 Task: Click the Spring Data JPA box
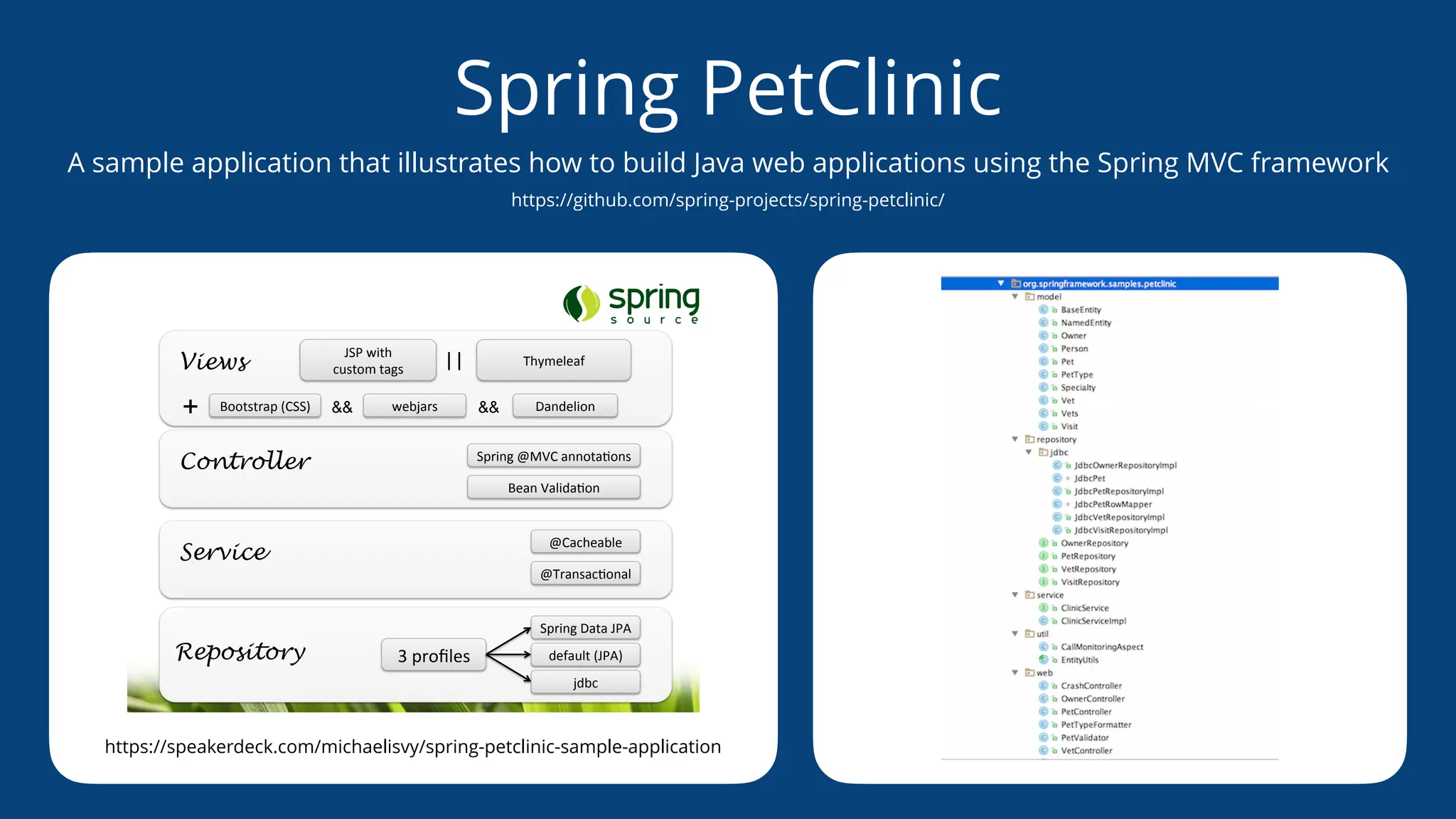click(586, 628)
